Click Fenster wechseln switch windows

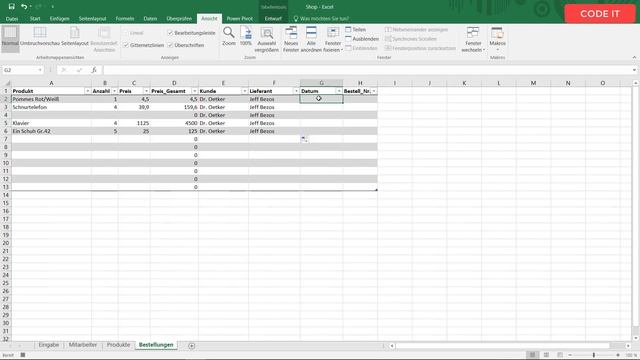473,39
